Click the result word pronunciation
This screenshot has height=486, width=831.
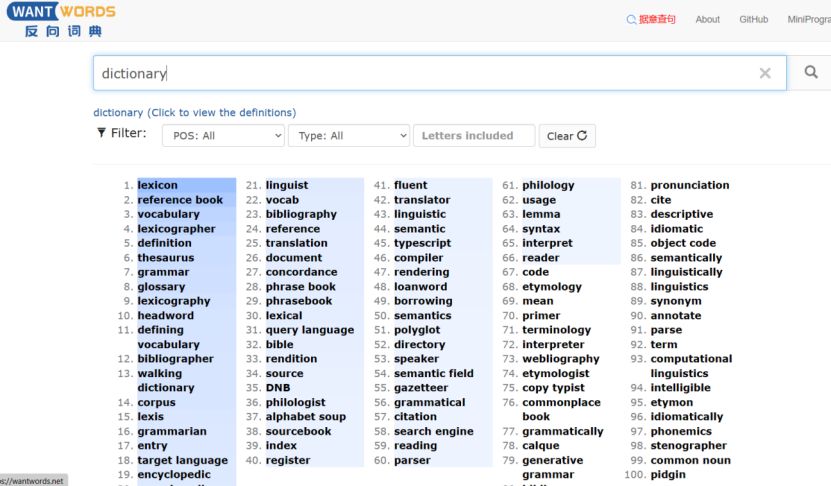pos(689,185)
